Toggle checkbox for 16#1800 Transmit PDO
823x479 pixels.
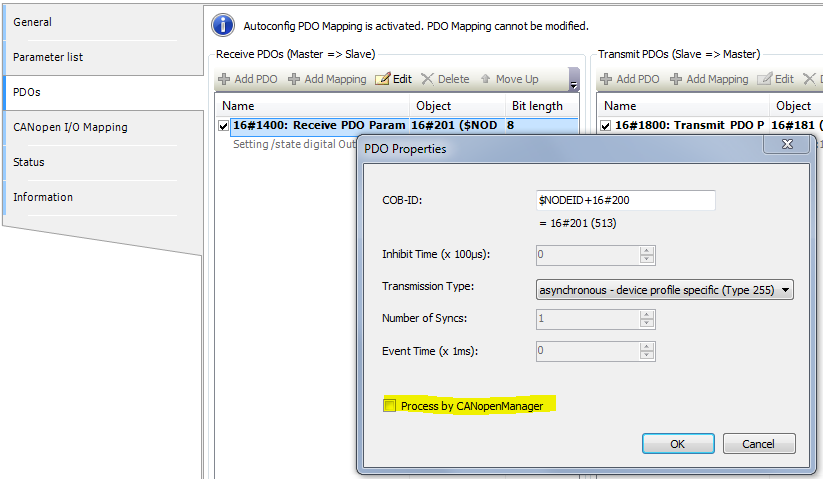coord(606,126)
